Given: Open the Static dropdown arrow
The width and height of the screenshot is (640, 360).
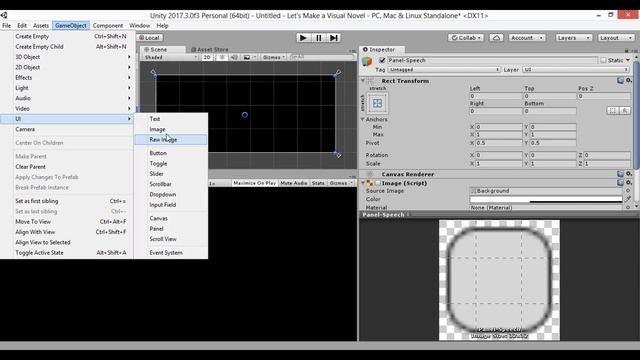Looking at the screenshot, I should (628, 60).
